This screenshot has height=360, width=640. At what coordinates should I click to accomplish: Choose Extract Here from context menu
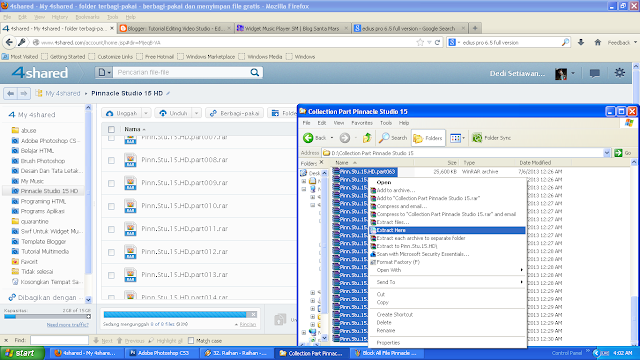click(447, 230)
